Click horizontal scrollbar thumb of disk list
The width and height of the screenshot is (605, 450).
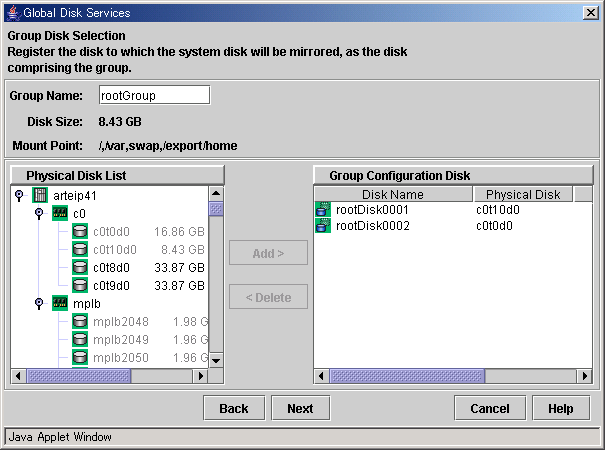[x=79, y=376]
